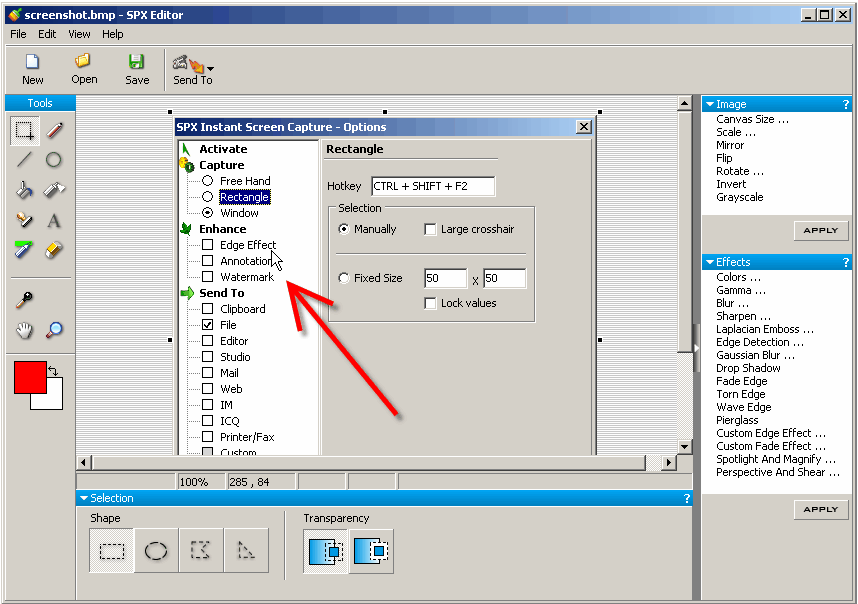Collapse the Effects panel triangle

pos(710,262)
